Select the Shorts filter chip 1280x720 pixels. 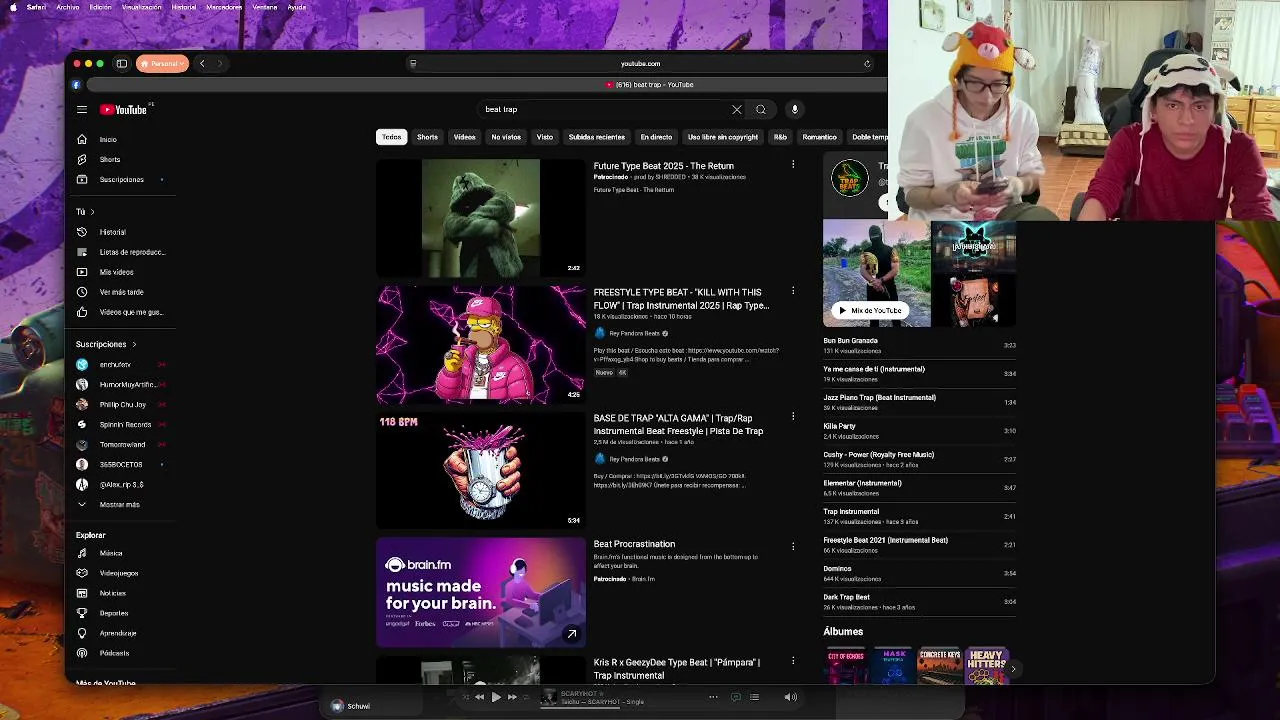point(427,137)
